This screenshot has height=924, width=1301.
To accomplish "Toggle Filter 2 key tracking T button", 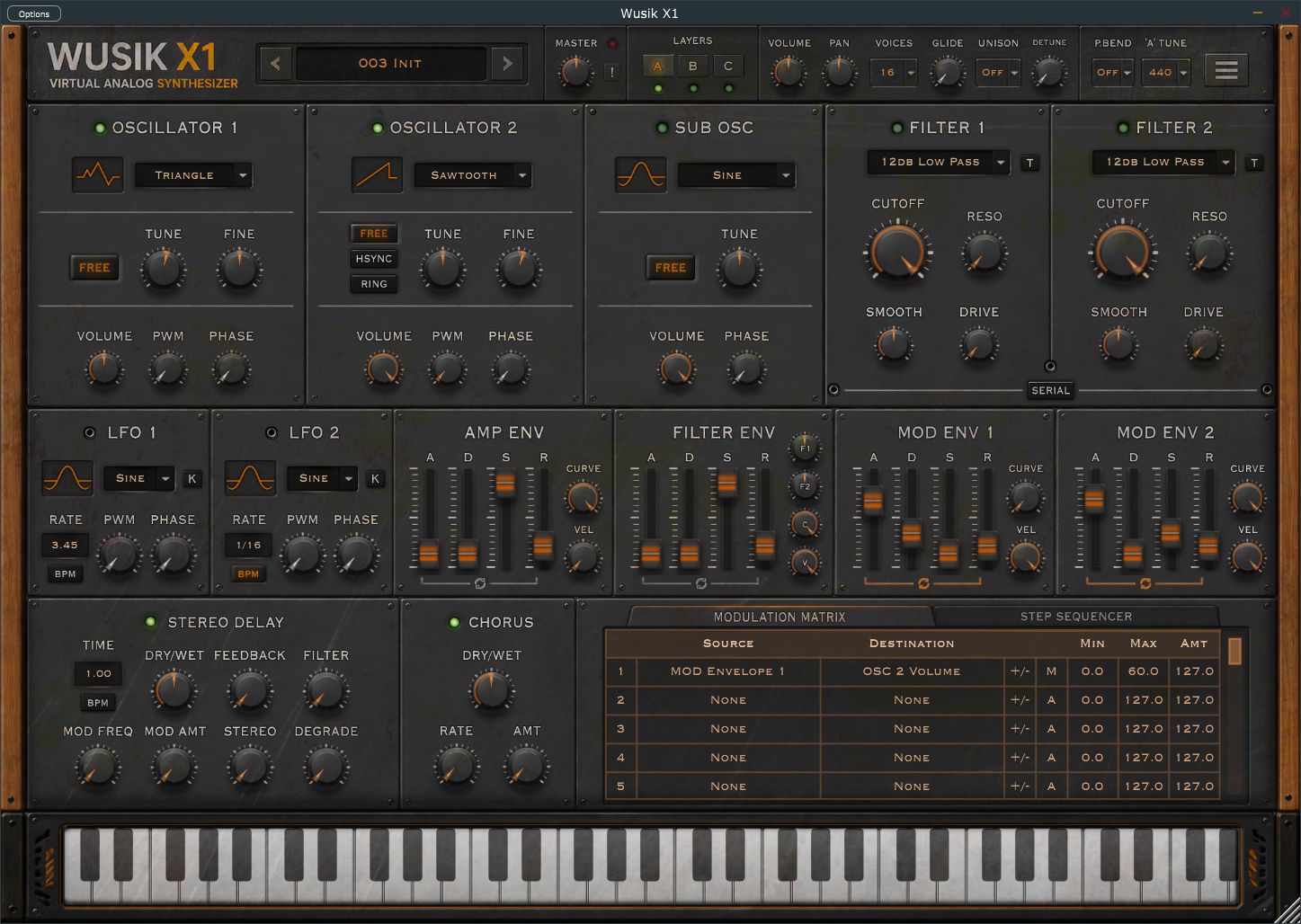I will pyautogui.click(x=1254, y=163).
